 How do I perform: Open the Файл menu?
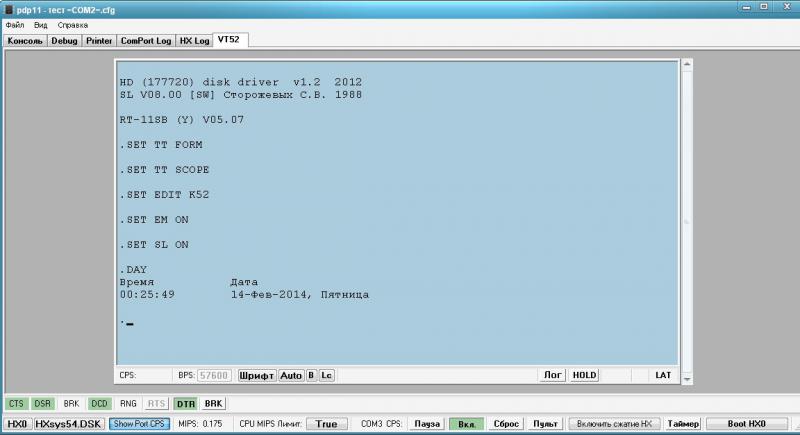13,24
